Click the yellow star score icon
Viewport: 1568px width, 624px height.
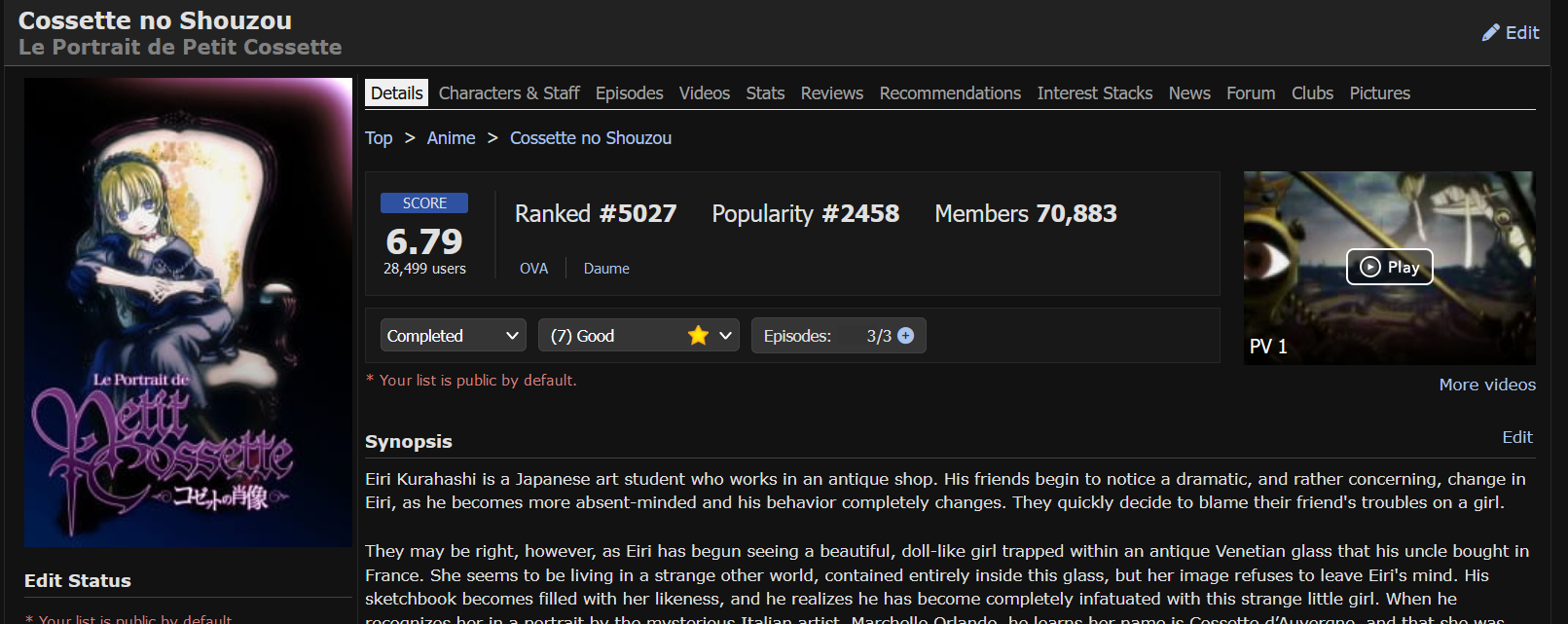click(698, 336)
